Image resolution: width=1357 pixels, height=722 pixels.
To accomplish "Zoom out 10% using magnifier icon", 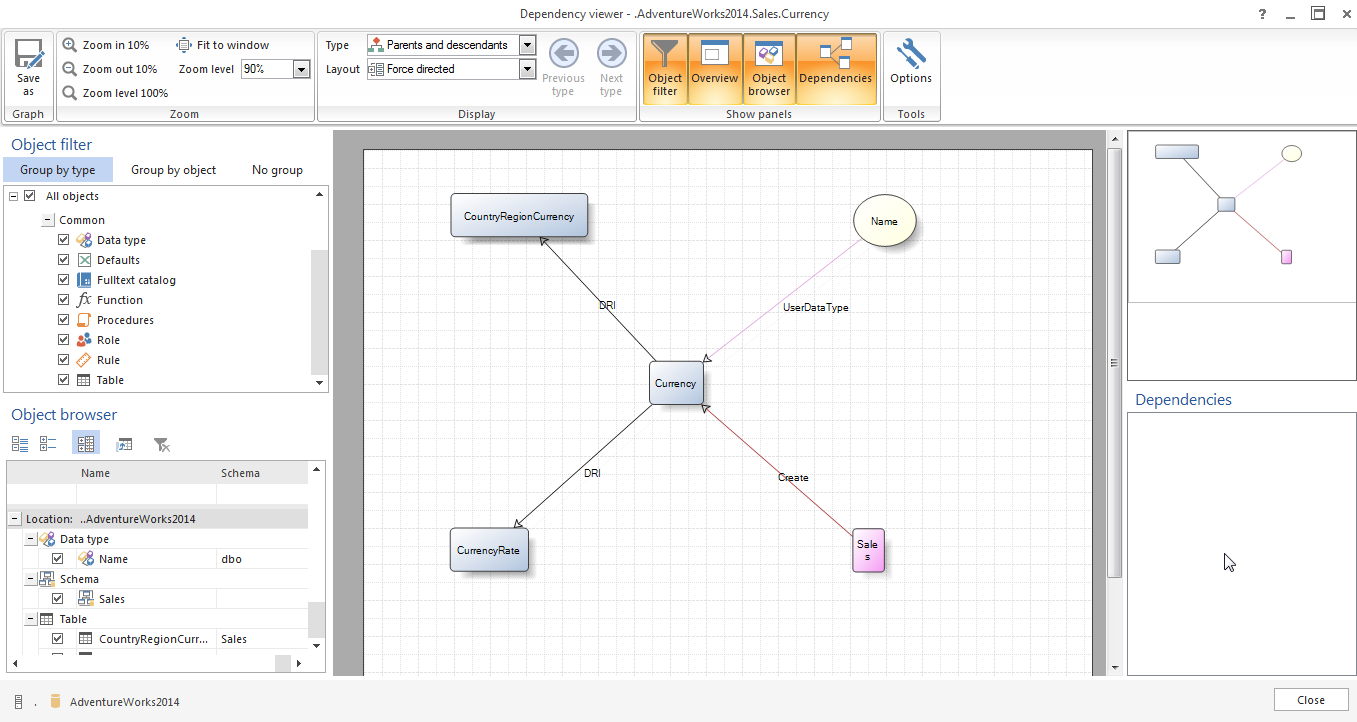I will (x=70, y=69).
